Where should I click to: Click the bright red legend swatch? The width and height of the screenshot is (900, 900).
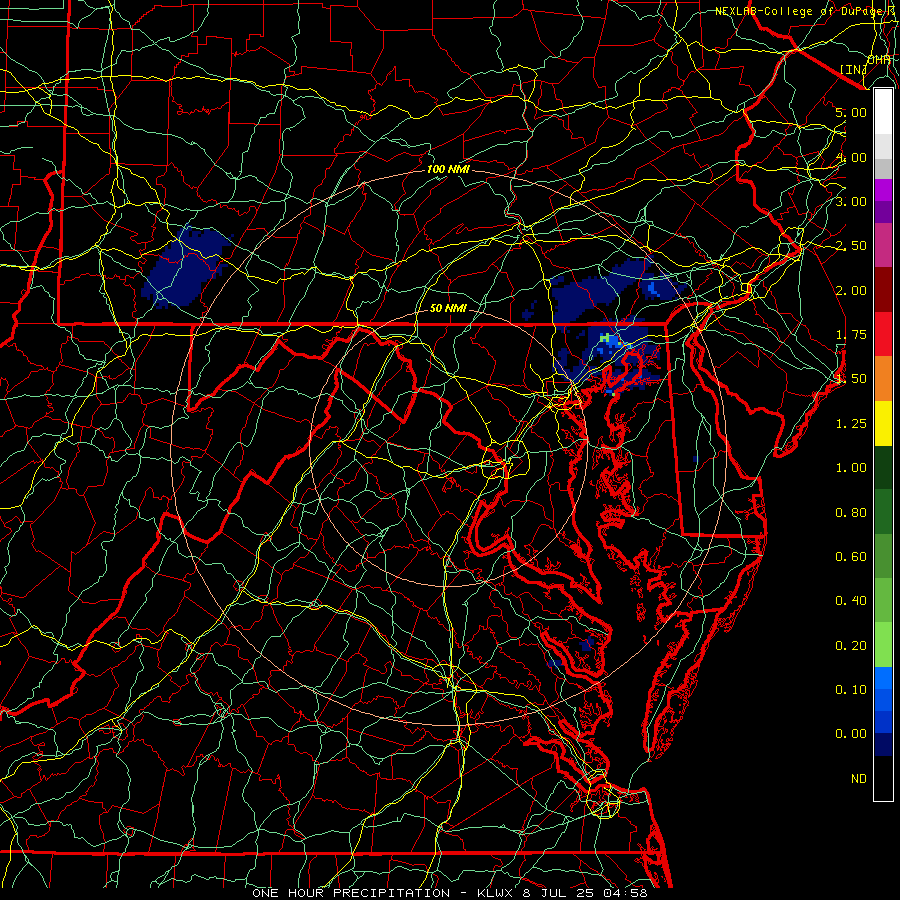pos(883,334)
